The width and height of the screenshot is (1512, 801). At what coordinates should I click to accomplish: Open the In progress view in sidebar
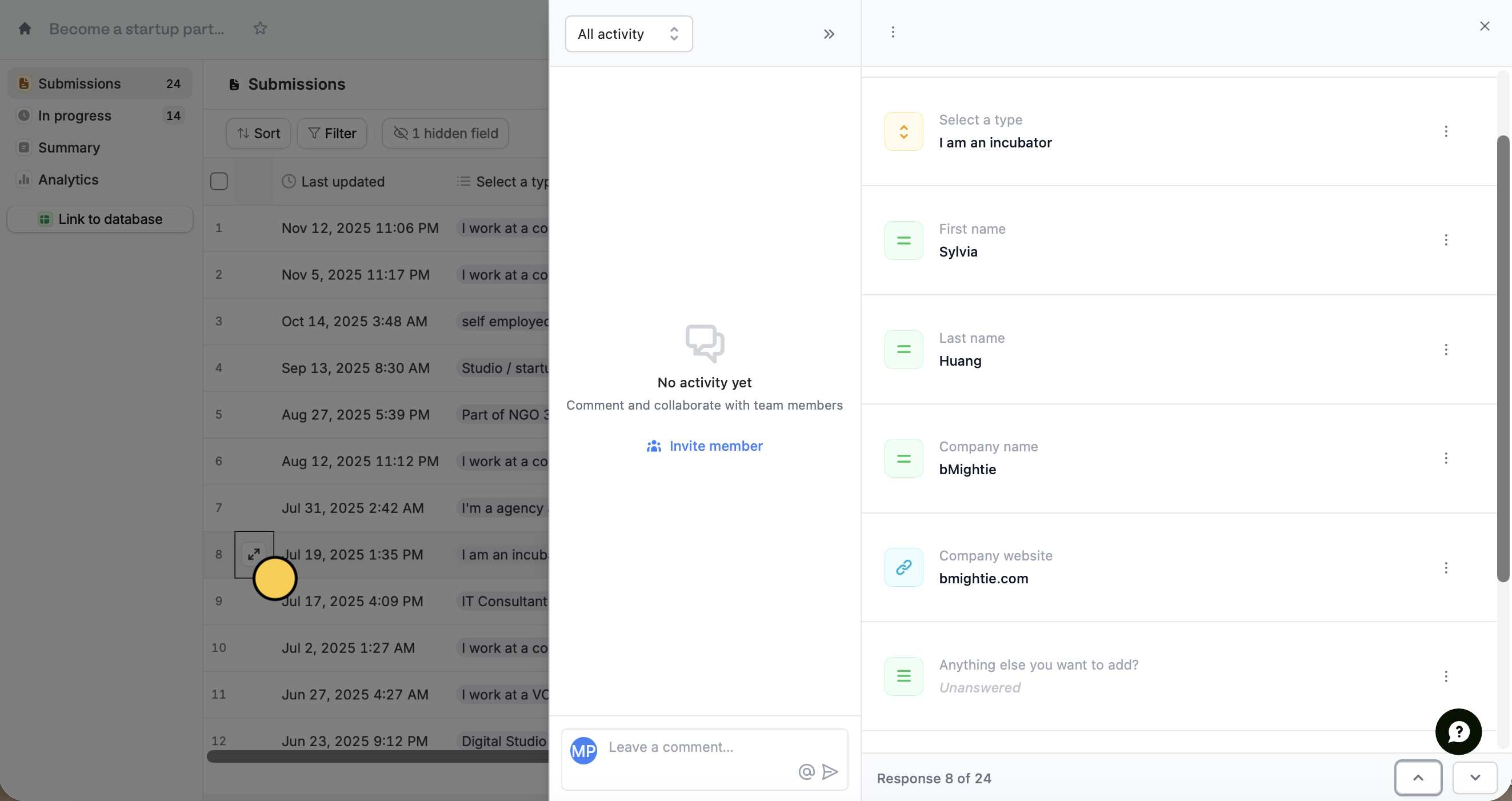(74, 115)
